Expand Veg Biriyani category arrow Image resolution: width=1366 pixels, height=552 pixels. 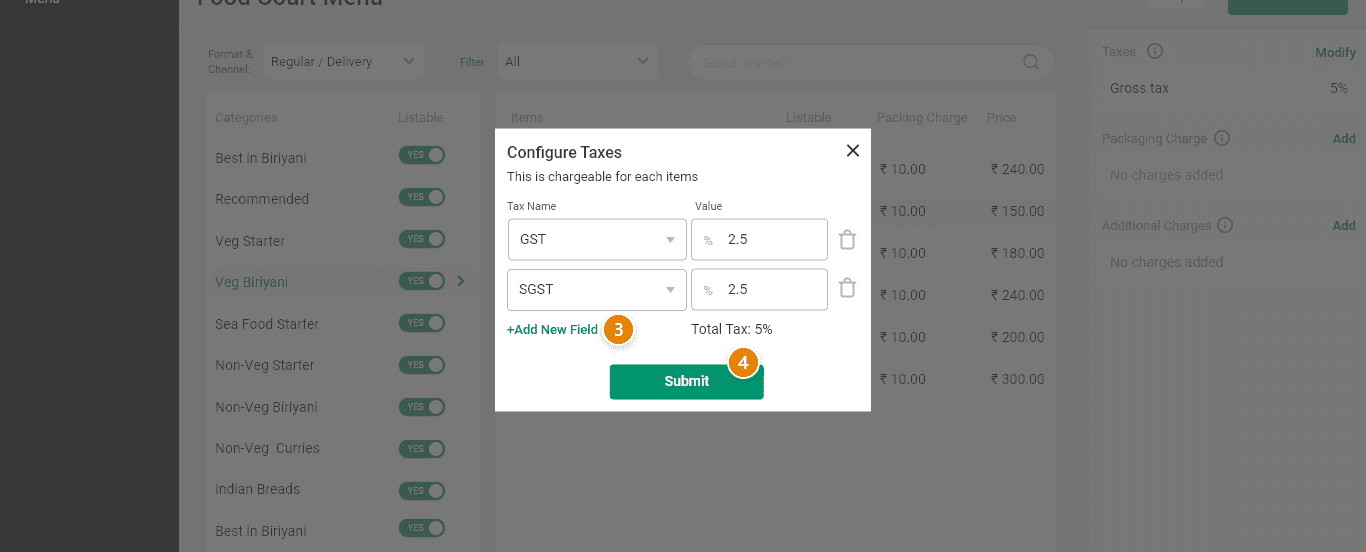(x=461, y=282)
